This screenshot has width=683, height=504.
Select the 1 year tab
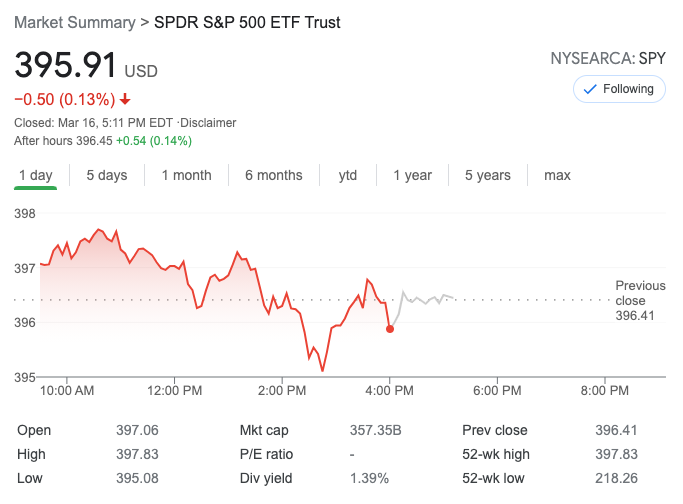[x=412, y=175]
